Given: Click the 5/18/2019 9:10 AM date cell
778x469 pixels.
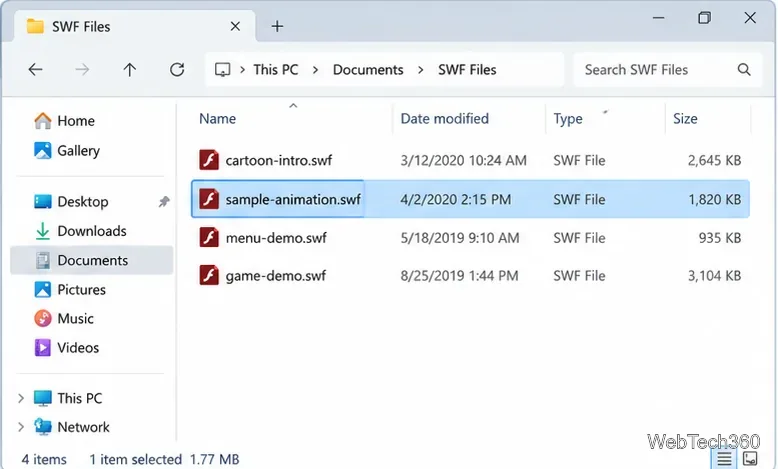Looking at the screenshot, I should 459,238.
